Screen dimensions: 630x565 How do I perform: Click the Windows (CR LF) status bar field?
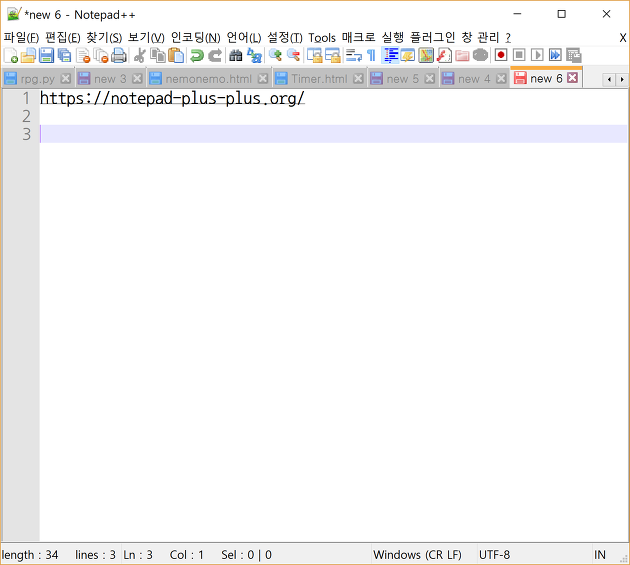(x=417, y=555)
